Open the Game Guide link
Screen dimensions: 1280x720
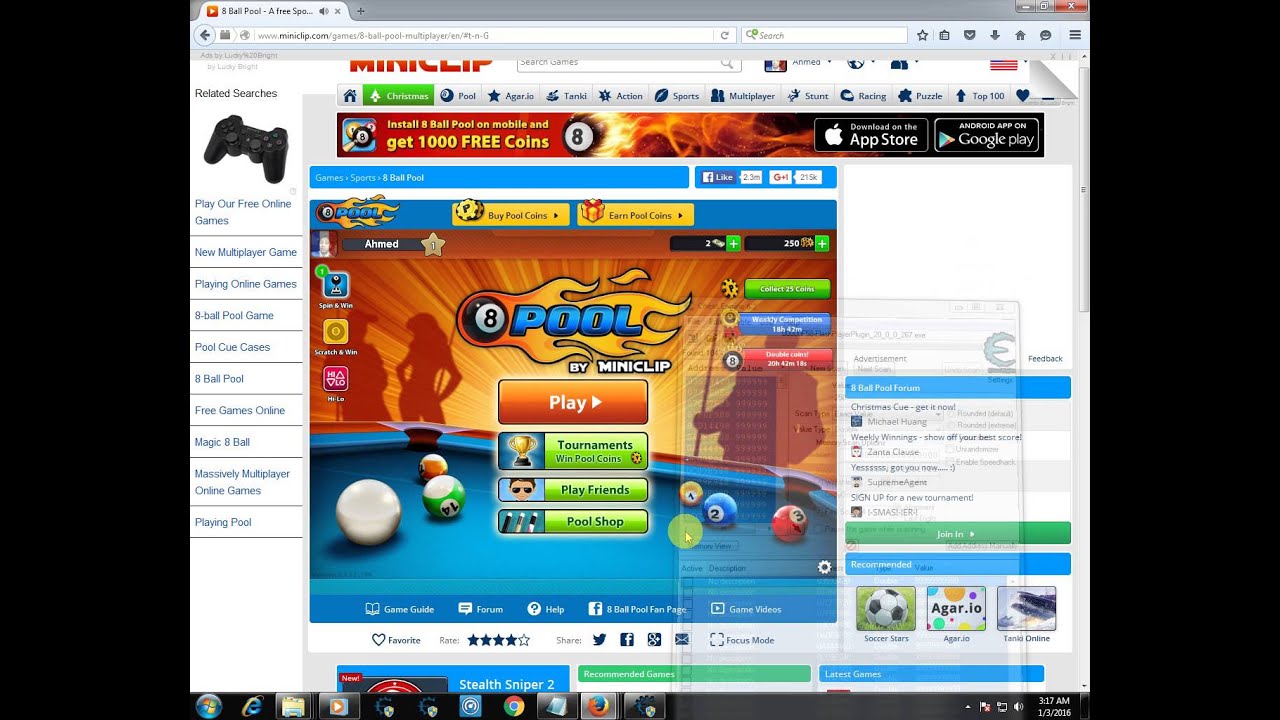click(x=400, y=609)
